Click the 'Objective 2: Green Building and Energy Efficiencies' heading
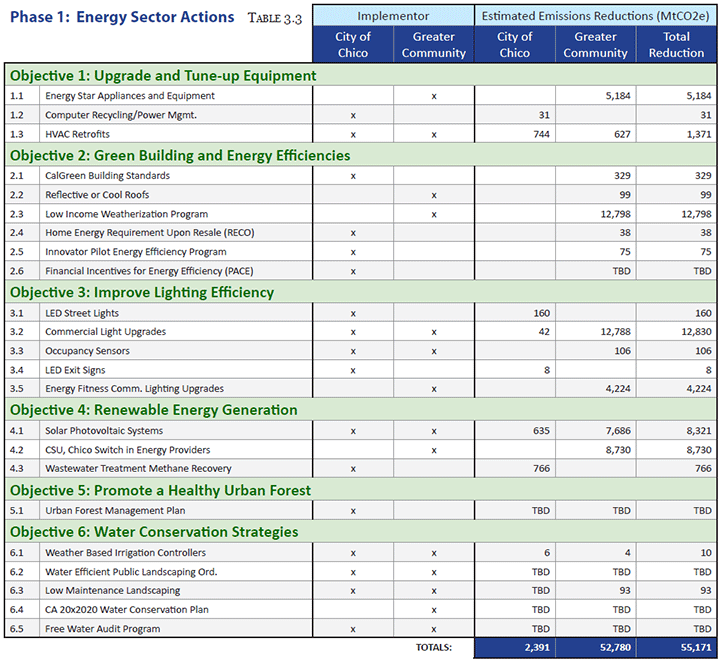The height and width of the screenshot is (661, 720). pyautogui.click(x=180, y=155)
